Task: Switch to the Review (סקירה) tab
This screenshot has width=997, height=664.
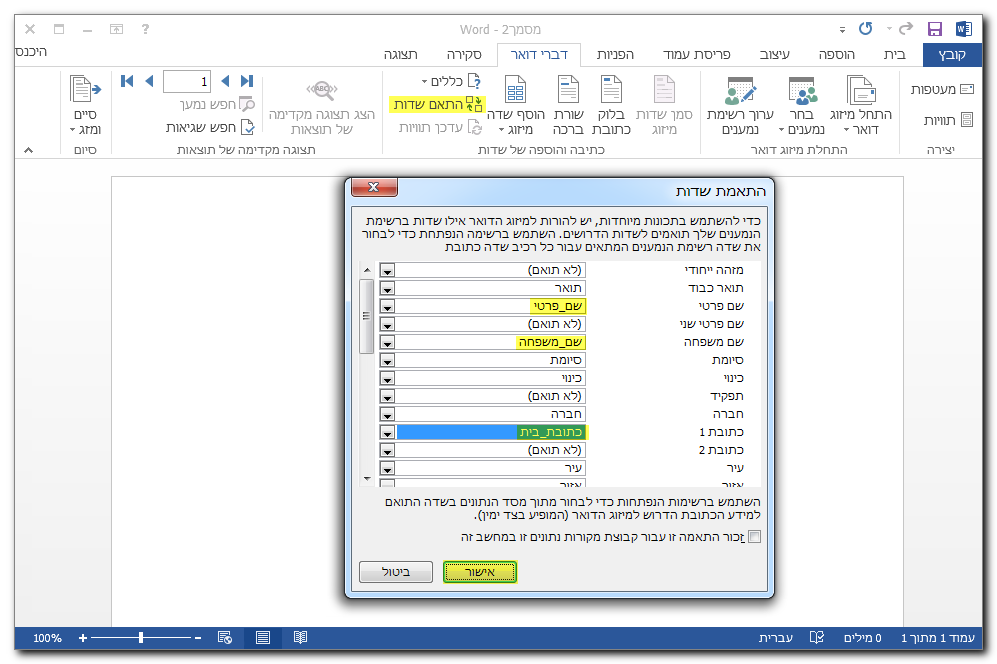Action: point(464,55)
